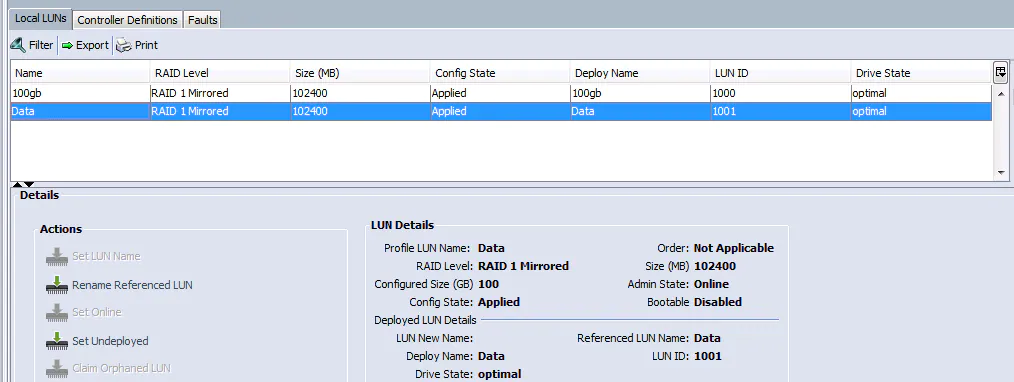
Task: Sort by the Name column header
Action: [80, 73]
